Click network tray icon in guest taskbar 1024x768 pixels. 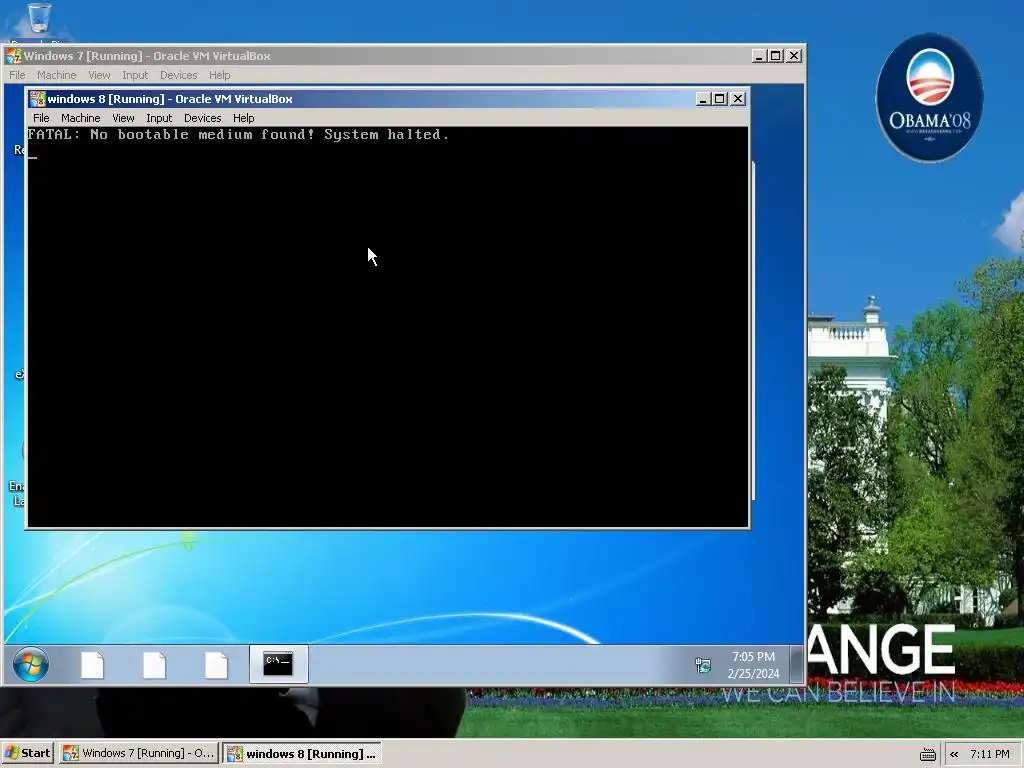pyautogui.click(x=703, y=665)
